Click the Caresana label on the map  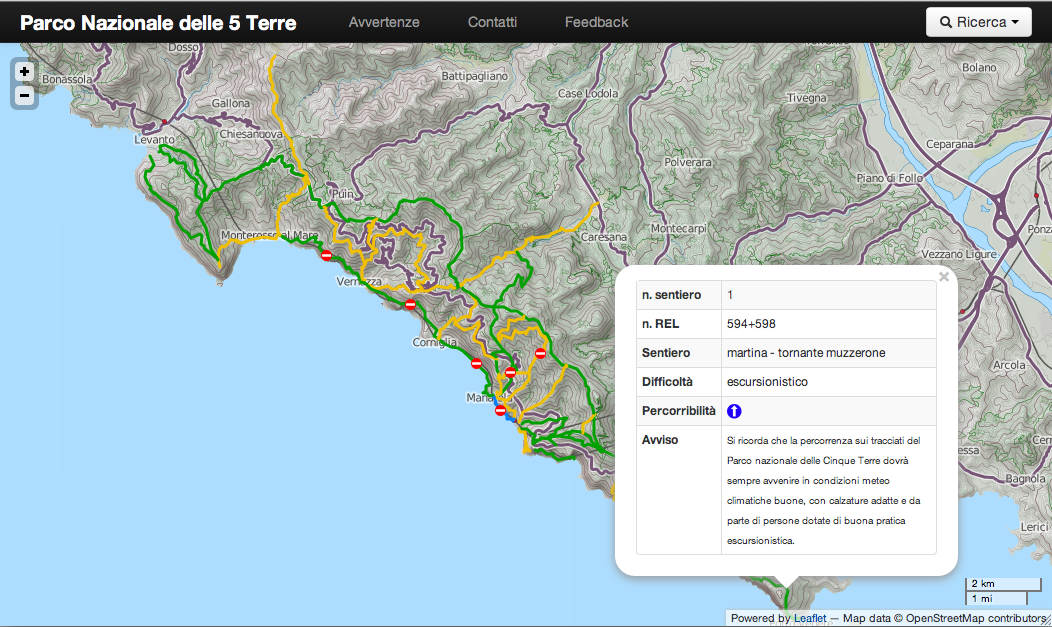[604, 237]
